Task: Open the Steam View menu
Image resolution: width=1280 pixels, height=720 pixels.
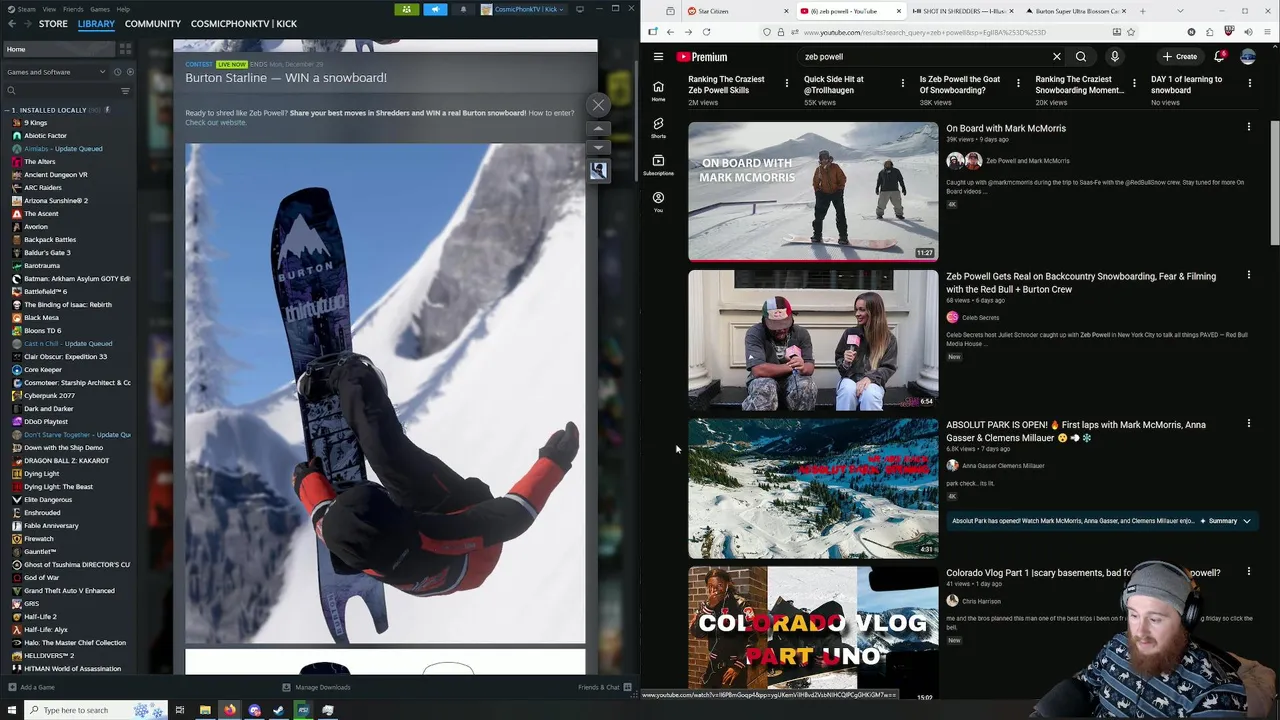Action: [x=49, y=9]
